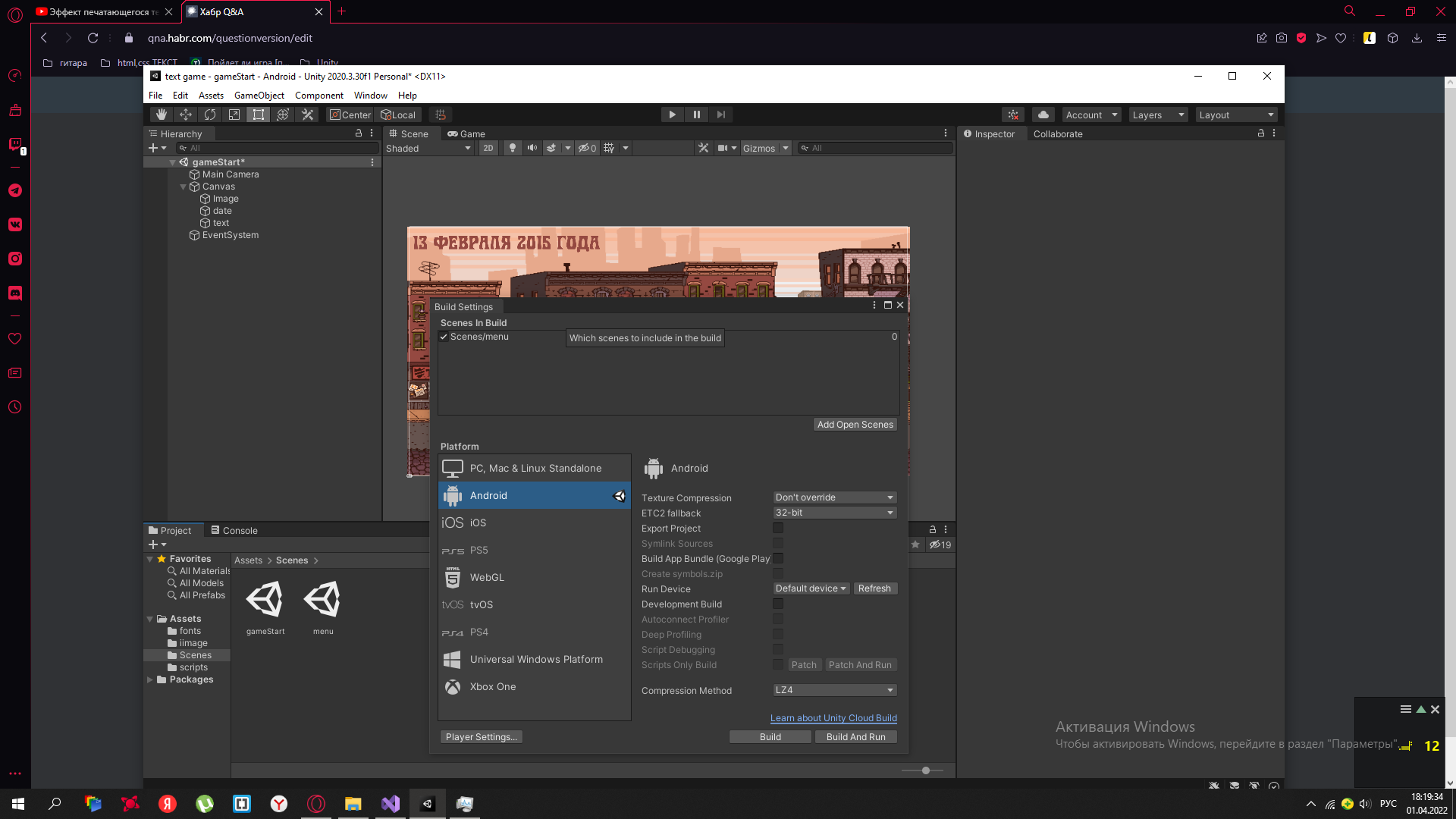1456x819 pixels.
Task: Select the Transform tool
Action: pyautogui.click(x=283, y=115)
